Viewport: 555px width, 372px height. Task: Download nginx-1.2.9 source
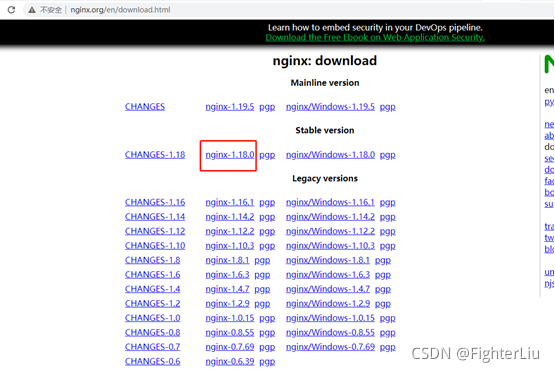tap(227, 304)
